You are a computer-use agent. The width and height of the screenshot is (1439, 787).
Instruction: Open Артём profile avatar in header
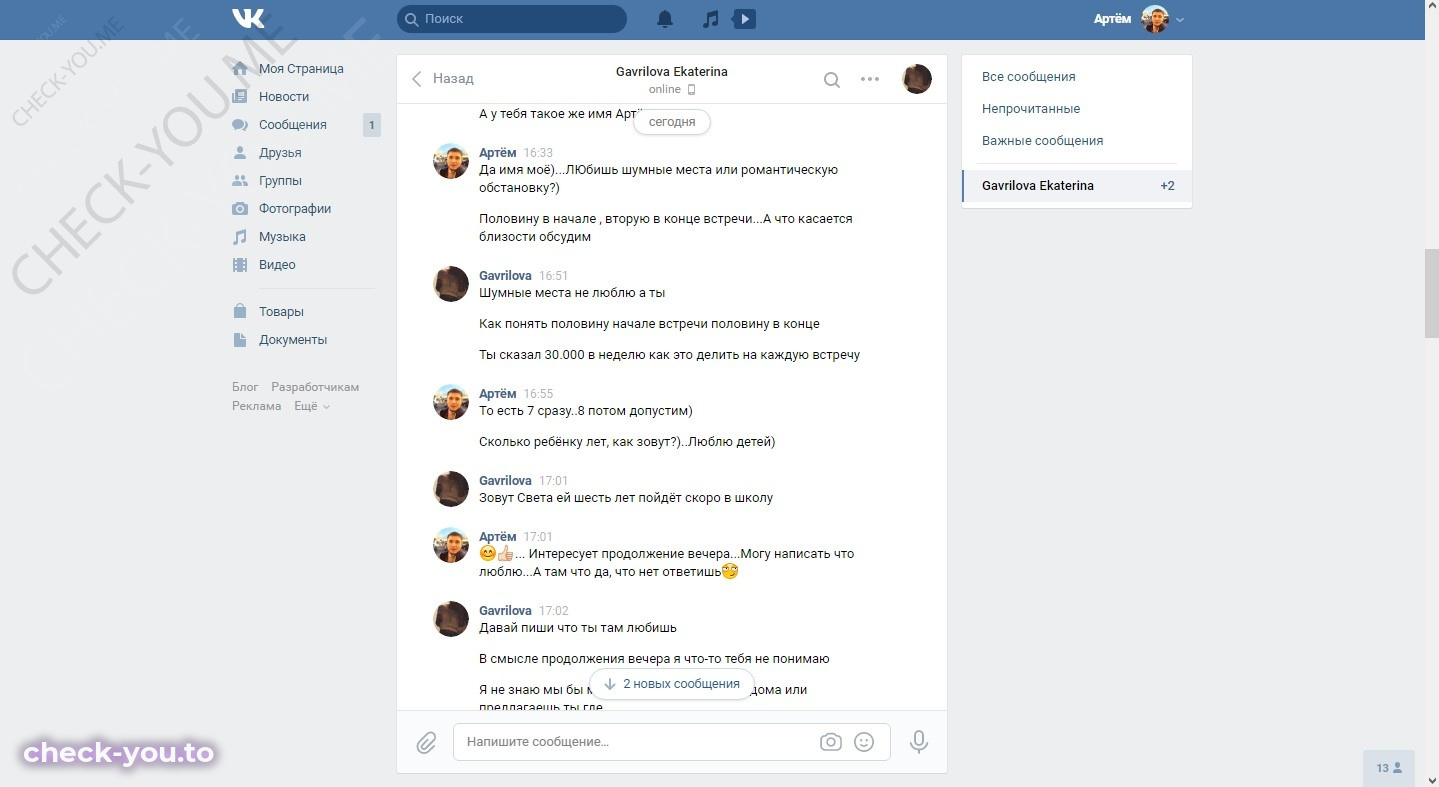tap(1155, 19)
